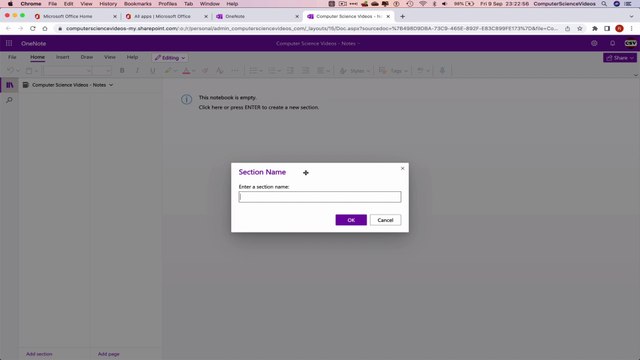This screenshot has width=640, height=360.
Task: Open the History menu in menu bar
Action: (108, 4)
